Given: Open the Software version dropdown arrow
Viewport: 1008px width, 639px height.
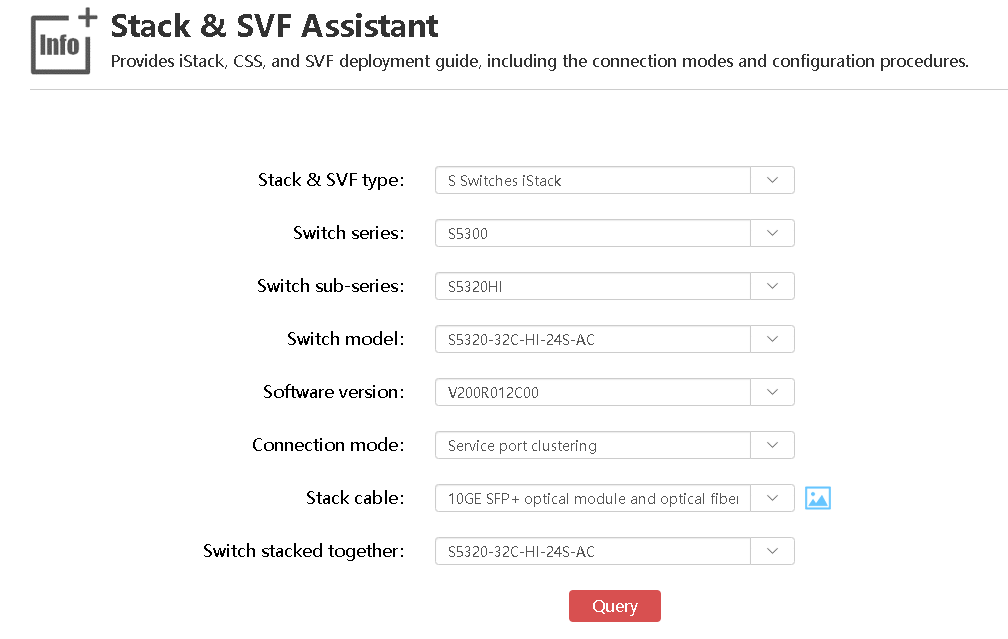Looking at the screenshot, I should pos(773,392).
